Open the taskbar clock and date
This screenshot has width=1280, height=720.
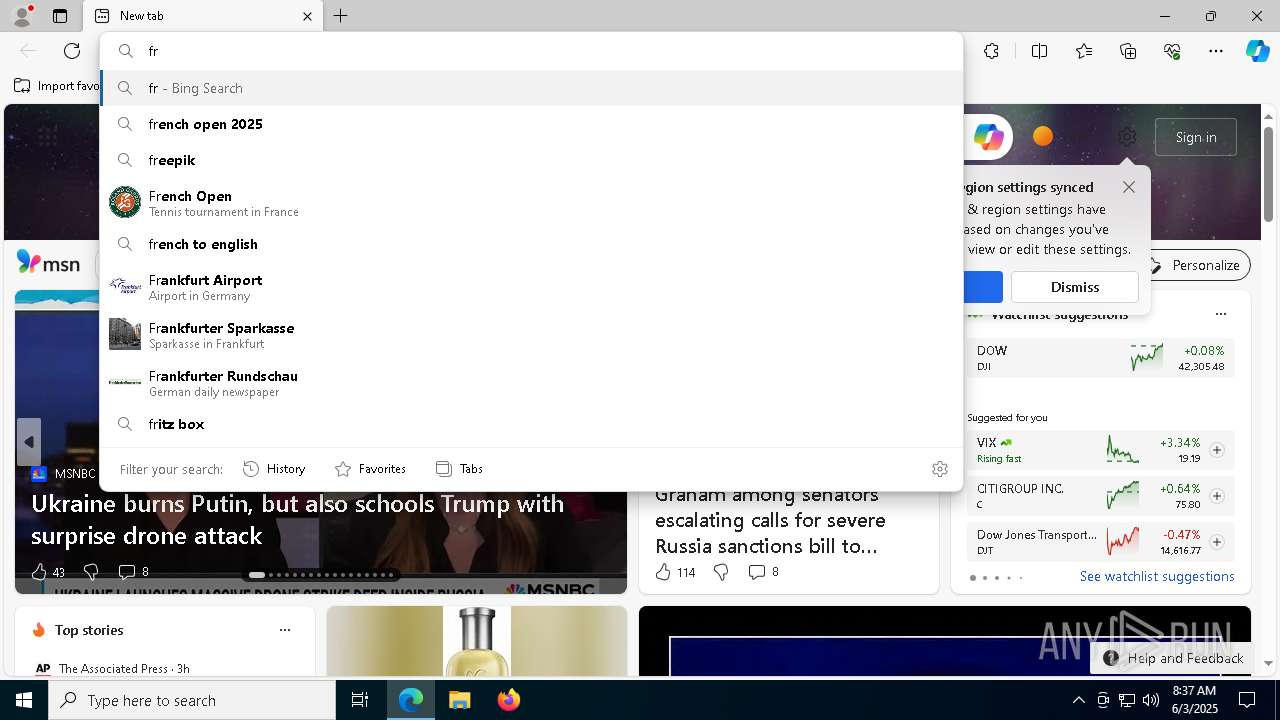click(x=1193, y=700)
